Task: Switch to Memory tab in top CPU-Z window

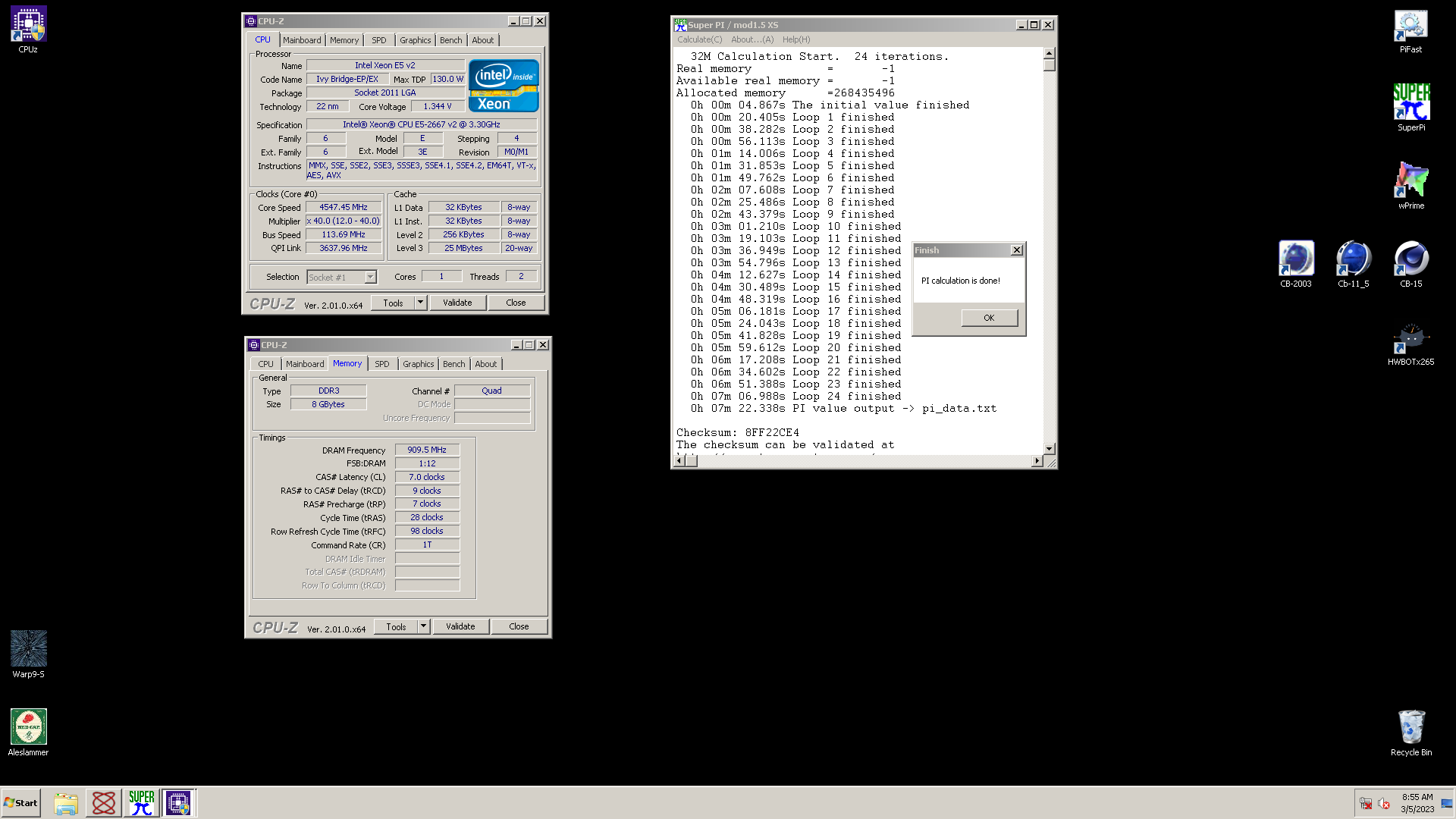Action: [344, 40]
